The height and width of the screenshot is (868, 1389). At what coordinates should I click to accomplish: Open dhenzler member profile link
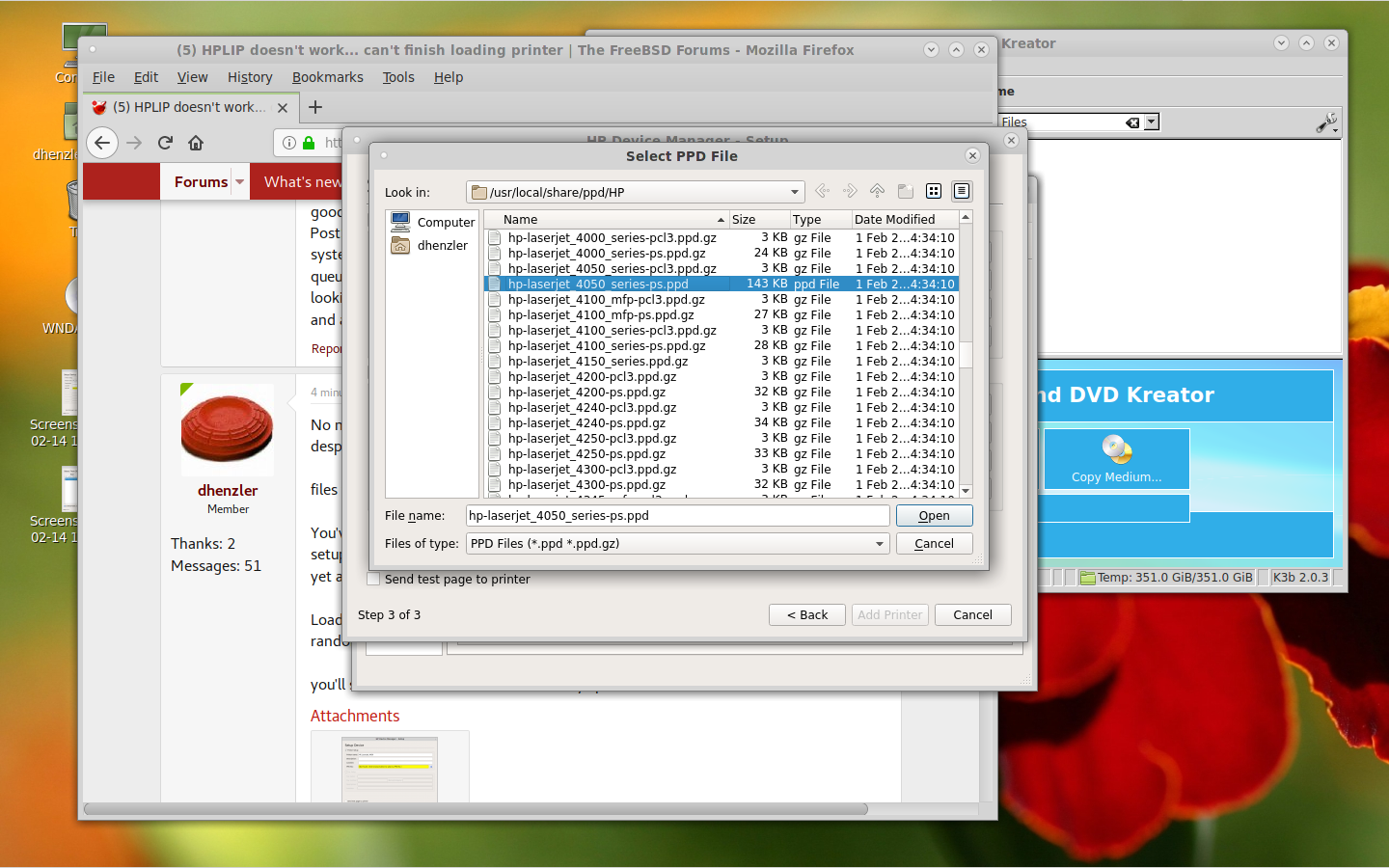pyautogui.click(x=228, y=491)
